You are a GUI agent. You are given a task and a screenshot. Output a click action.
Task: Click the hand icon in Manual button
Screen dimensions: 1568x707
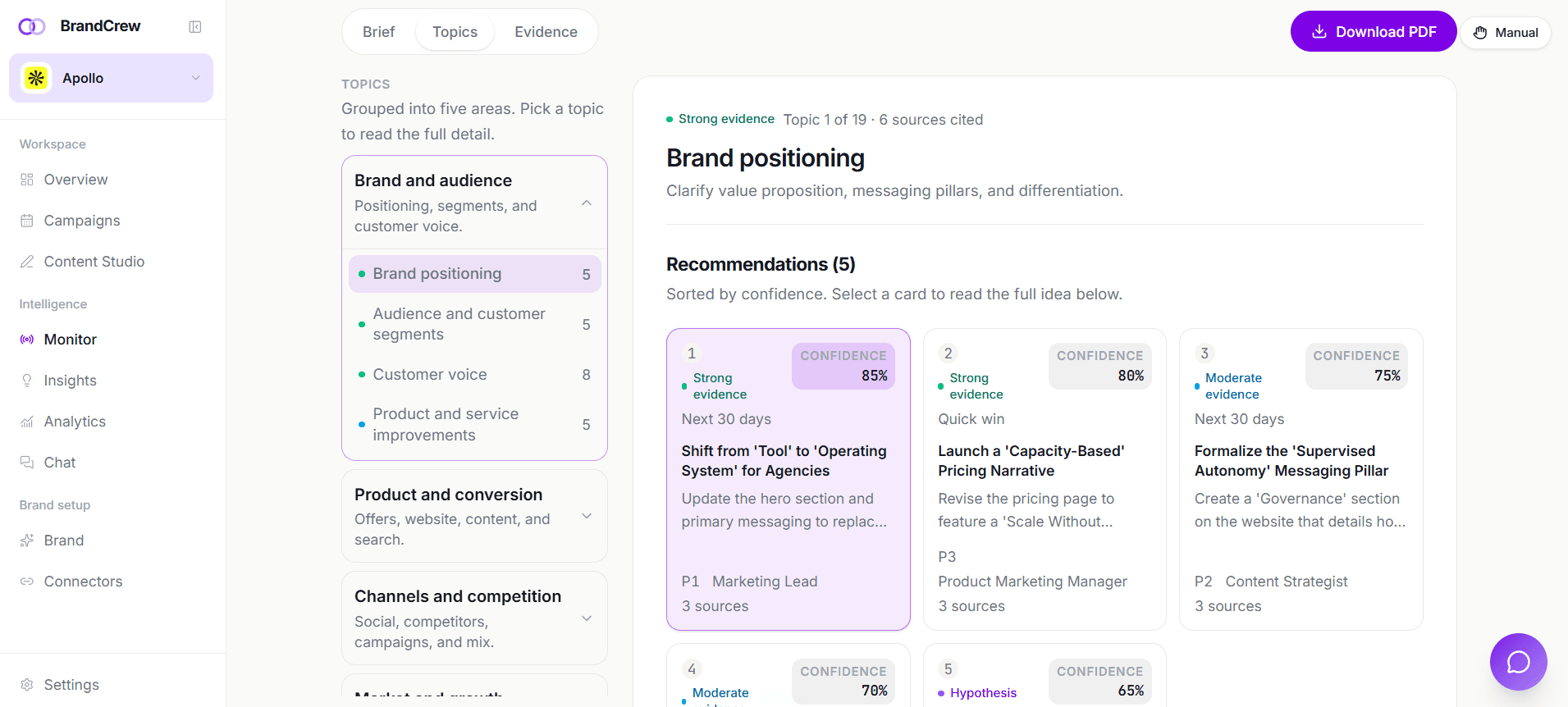pyautogui.click(x=1480, y=33)
